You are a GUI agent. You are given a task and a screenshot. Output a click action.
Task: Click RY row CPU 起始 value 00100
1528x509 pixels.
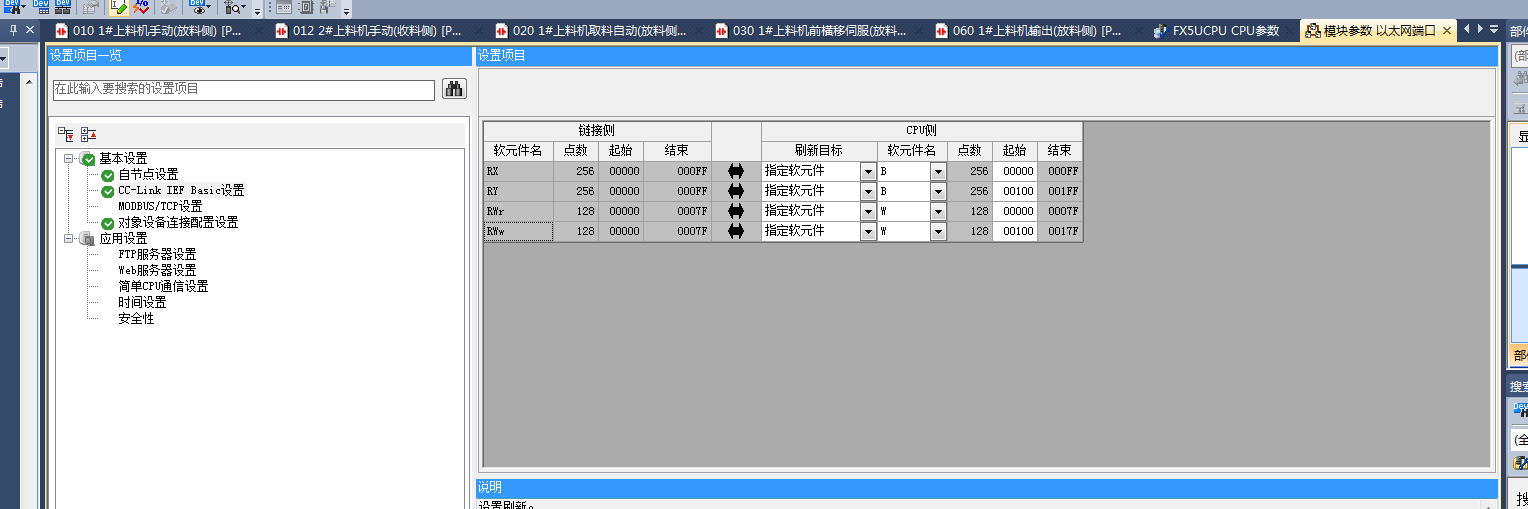pos(1014,191)
